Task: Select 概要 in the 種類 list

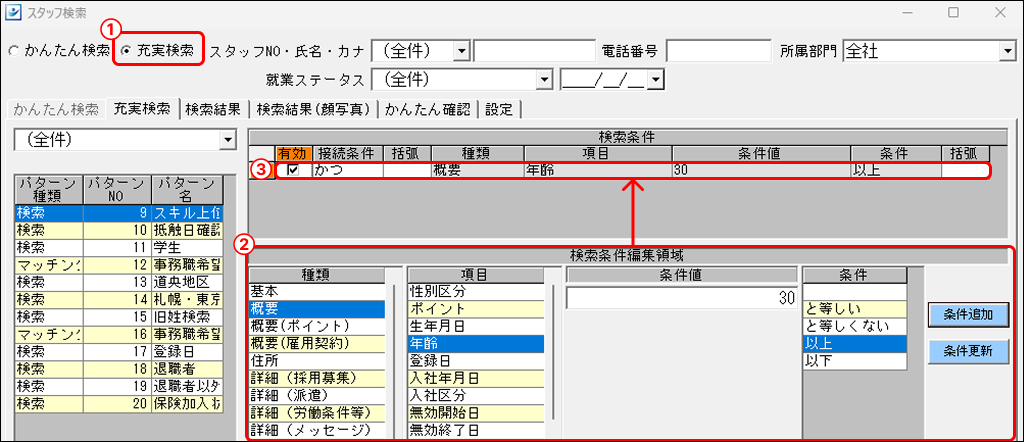Action: [x=317, y=308]
